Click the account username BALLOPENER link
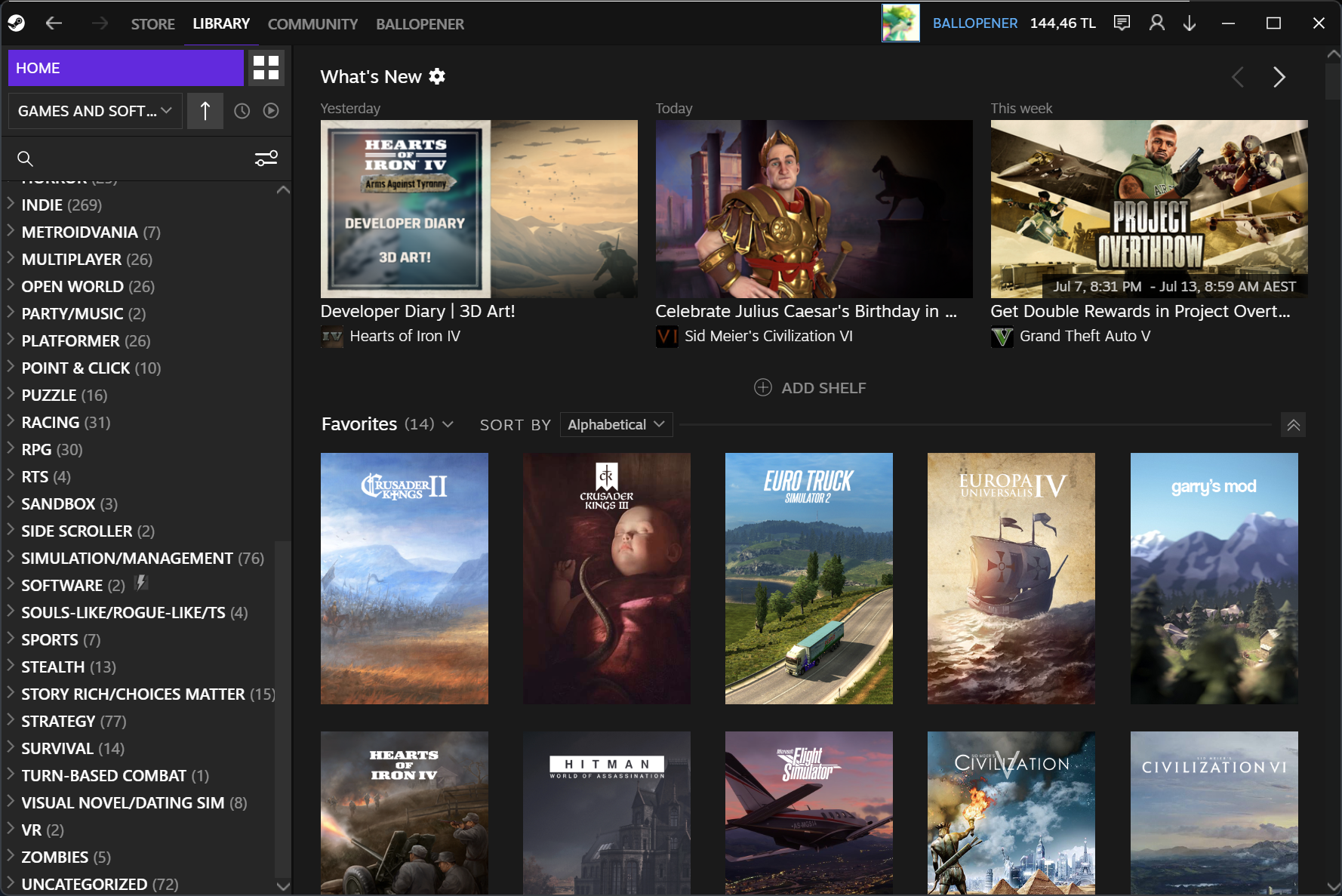The image size is (1342, 896). tap(975, 23)
